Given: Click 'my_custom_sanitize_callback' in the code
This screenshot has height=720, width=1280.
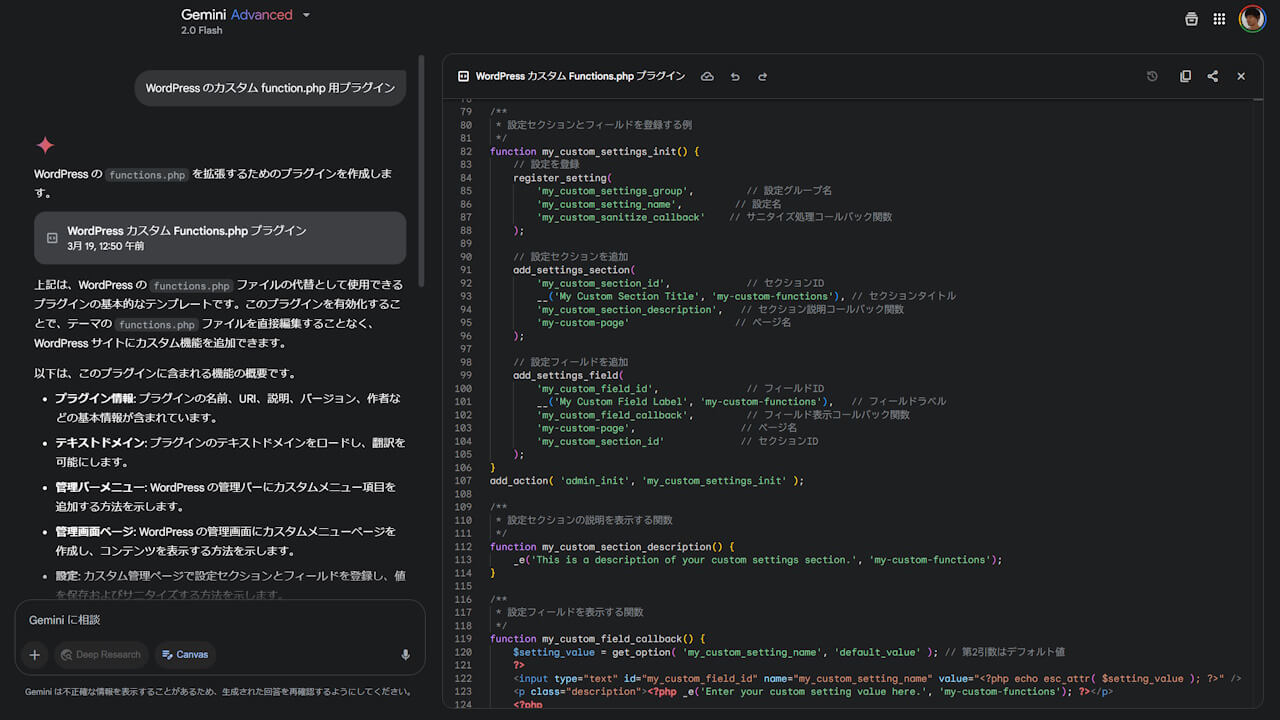Looking at the screenshot, I should point(621,217).
